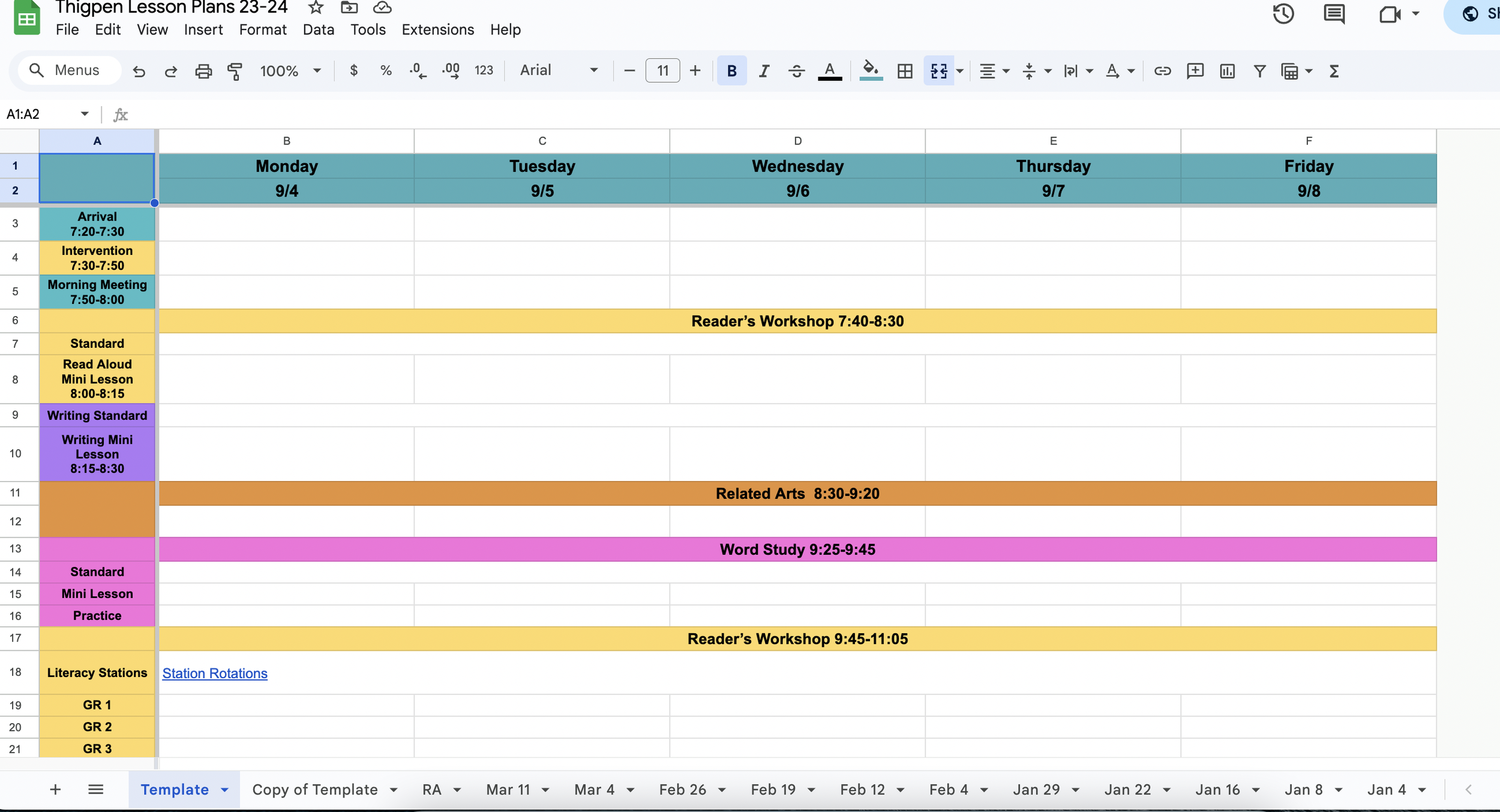Image resolution: width=1500 pixels, height=812 pixels.
Task: Open the Station Rotations link
Action: [214, 673]
